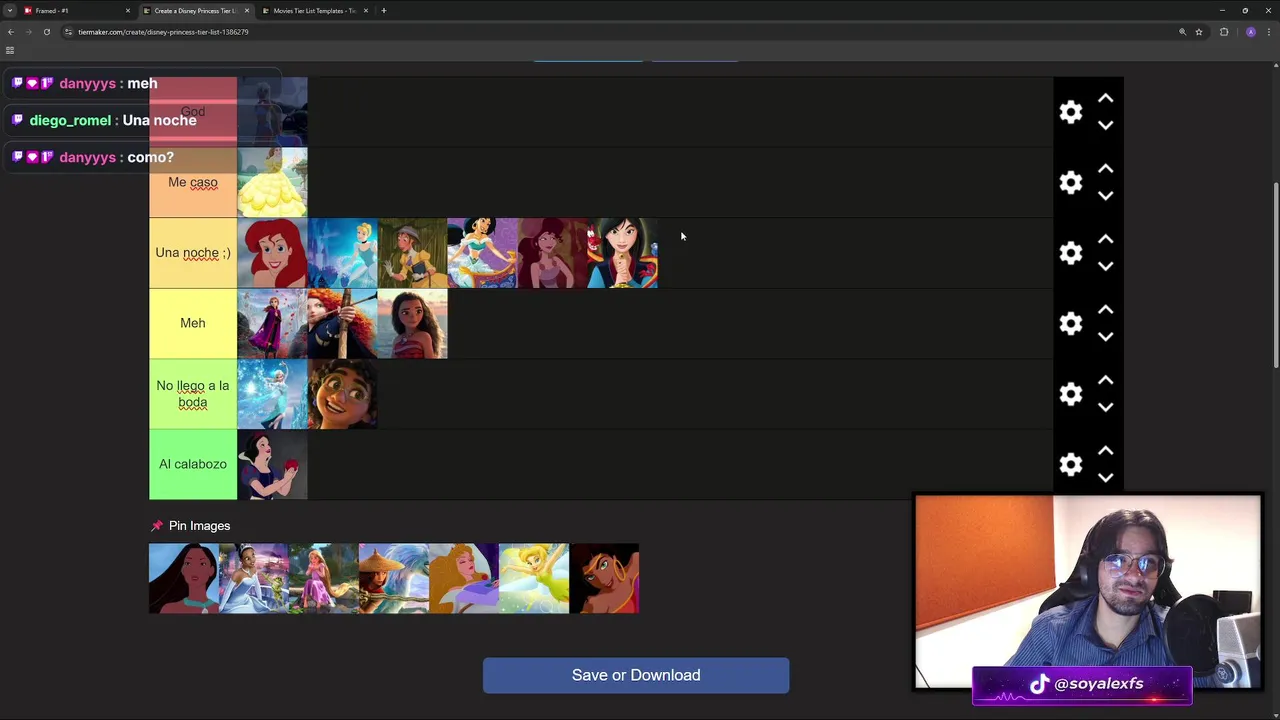
Task: Move the Me caso row up
Action: [x=1105, y=169]
